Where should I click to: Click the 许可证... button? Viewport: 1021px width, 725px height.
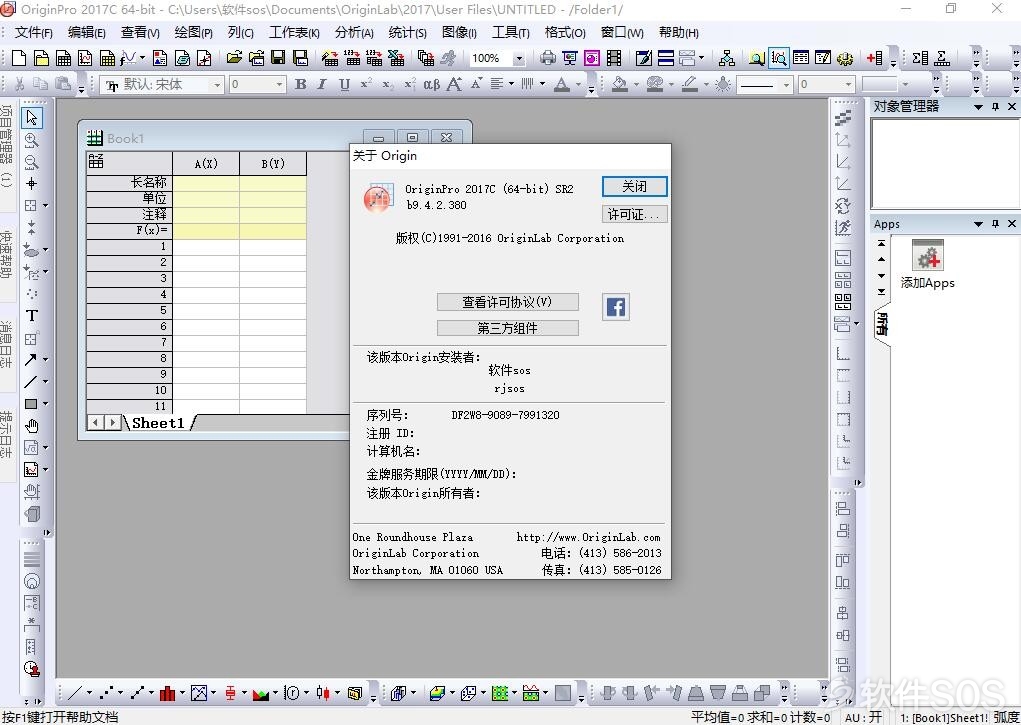(x=634, y=214)
